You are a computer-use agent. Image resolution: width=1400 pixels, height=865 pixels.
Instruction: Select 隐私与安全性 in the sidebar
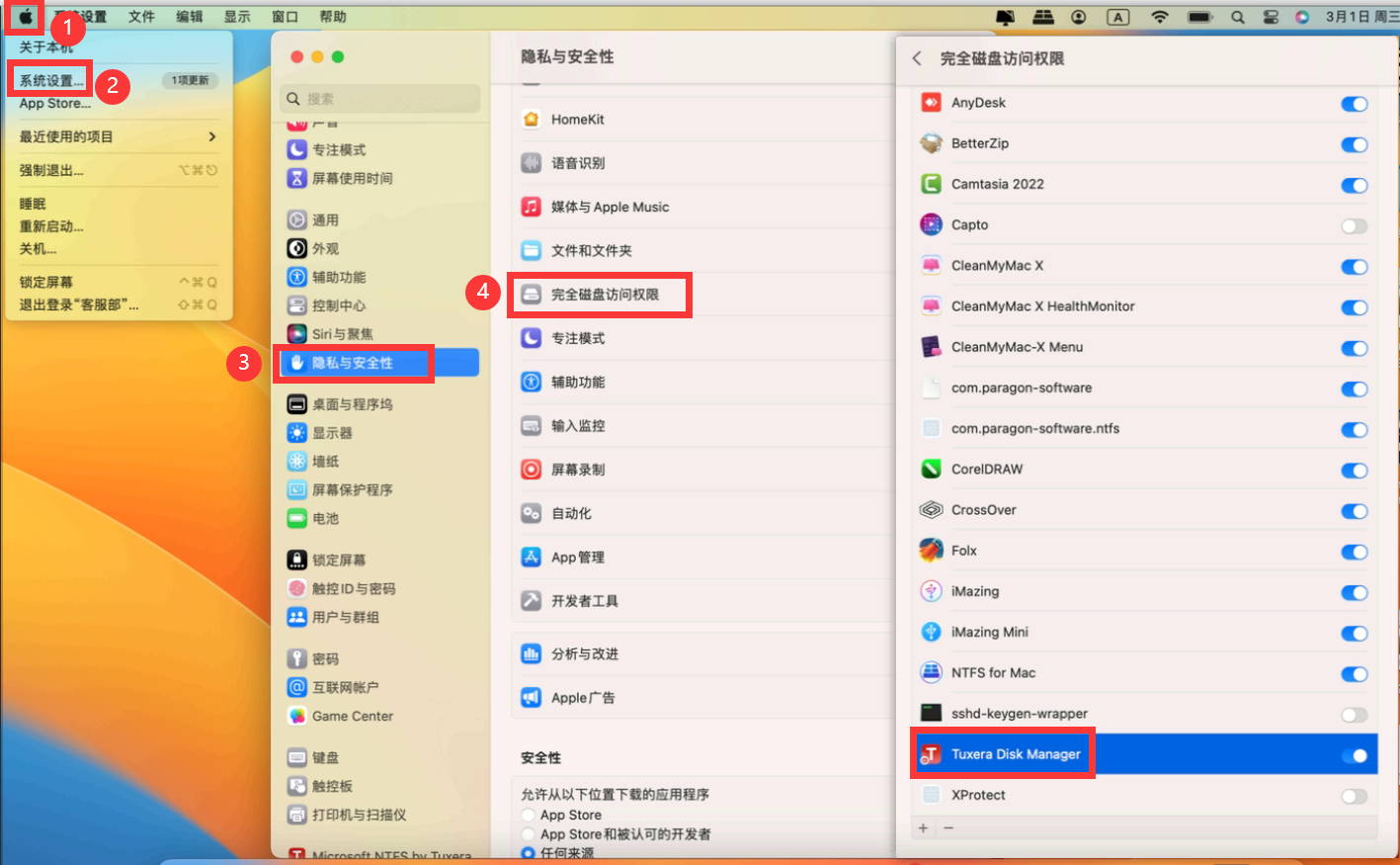(x=354, y=363)
